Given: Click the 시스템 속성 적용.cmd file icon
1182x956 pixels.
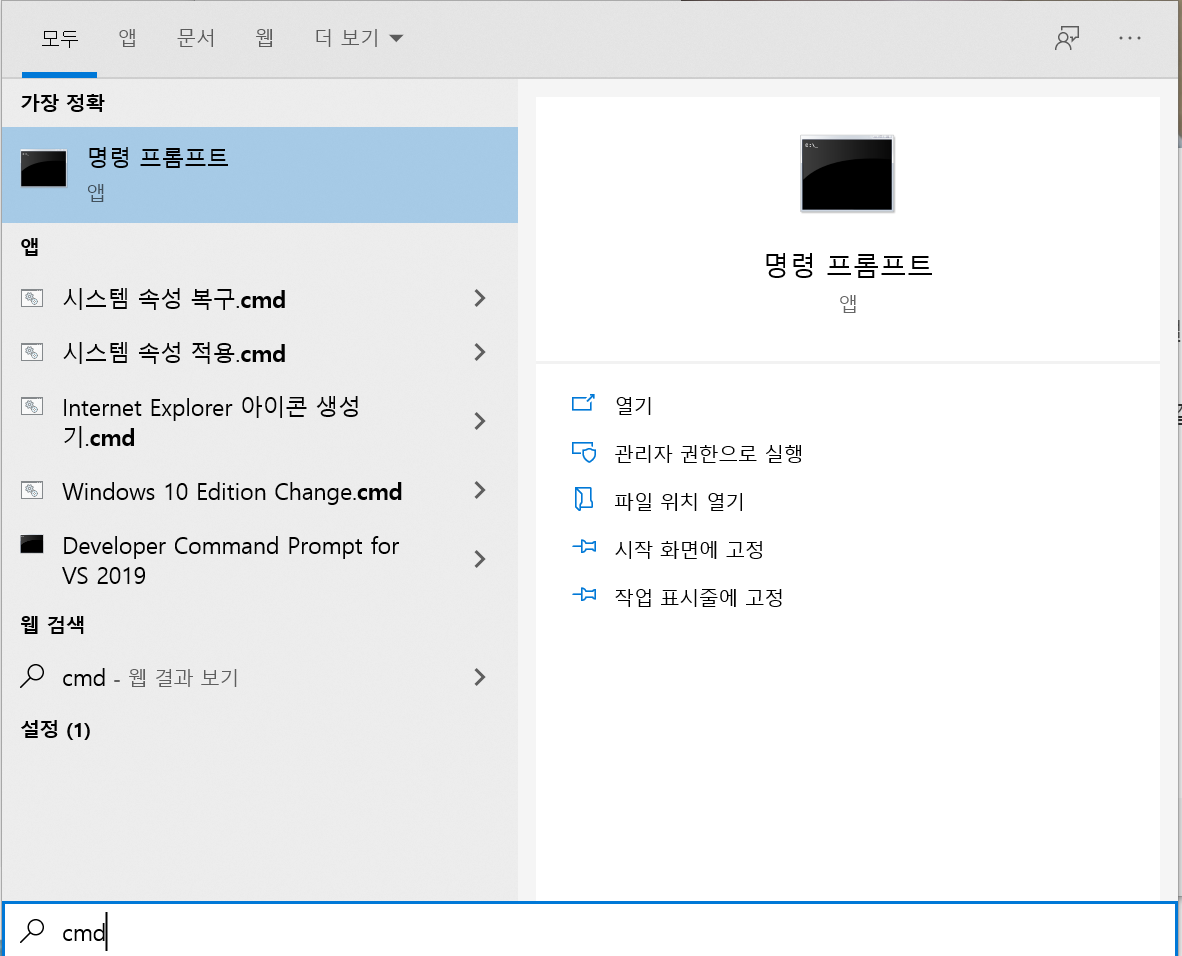Looking at the screenshot, I should click(x=32, y=352).
